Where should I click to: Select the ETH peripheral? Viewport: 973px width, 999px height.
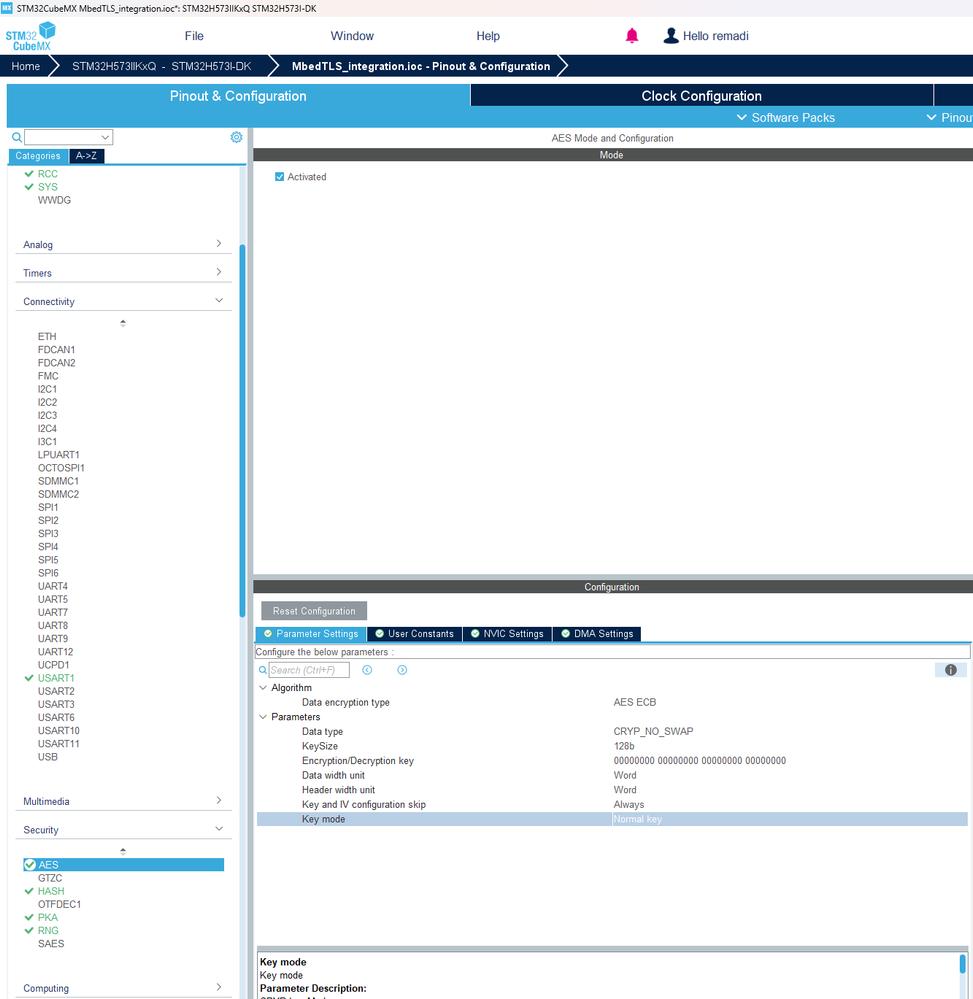tap(47, 336)
